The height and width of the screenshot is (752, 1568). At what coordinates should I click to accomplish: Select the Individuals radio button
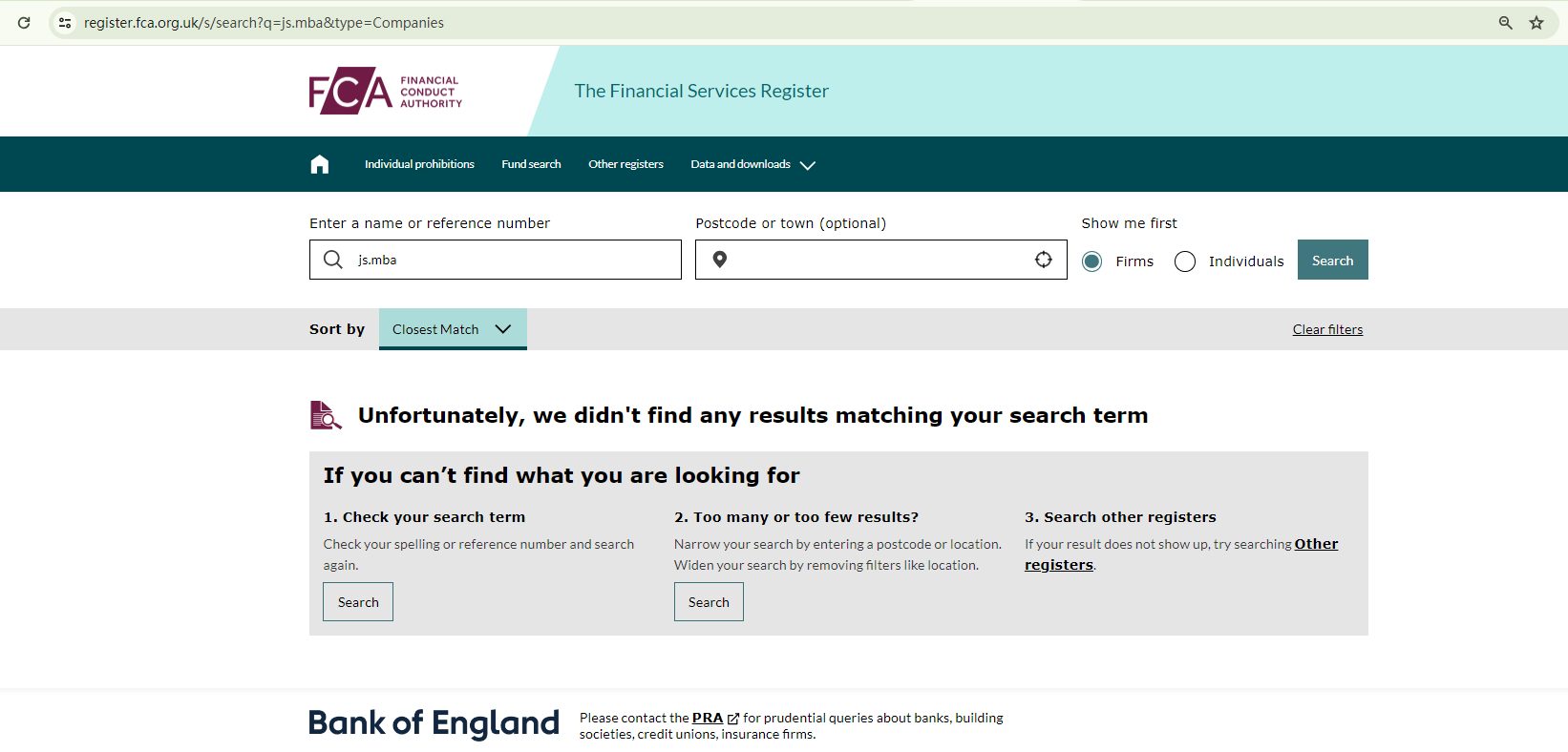click(1185, 261)
